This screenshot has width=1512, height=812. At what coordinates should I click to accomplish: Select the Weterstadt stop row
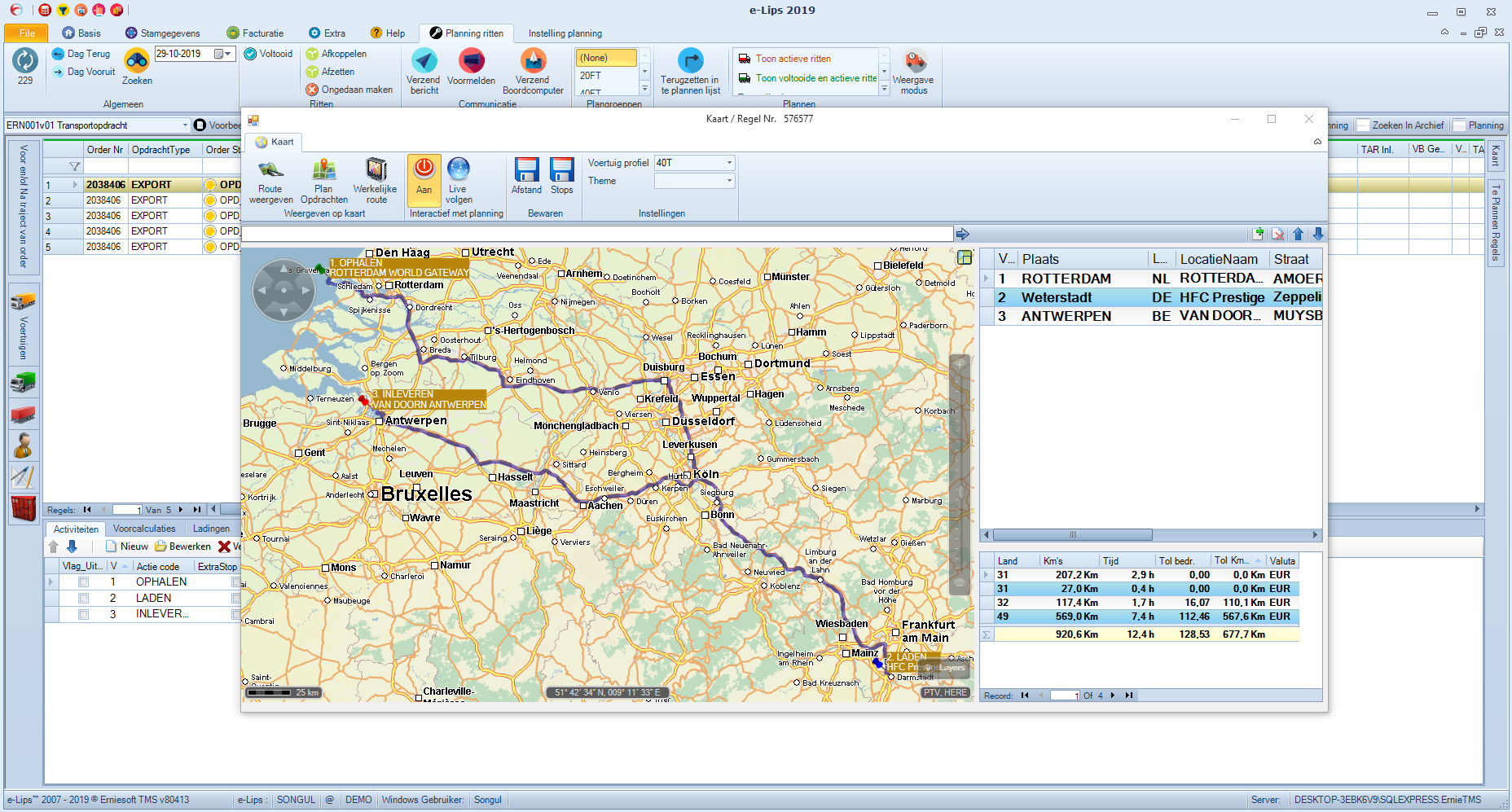[x=1151, y=297]
